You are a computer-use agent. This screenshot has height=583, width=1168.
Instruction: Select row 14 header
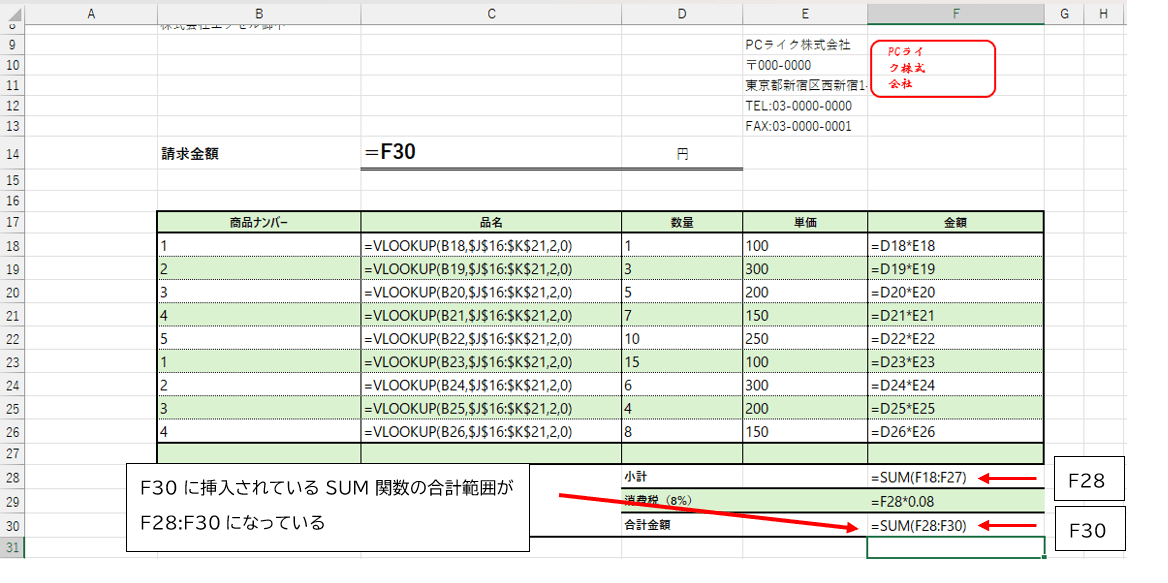(x=12, y=153)
